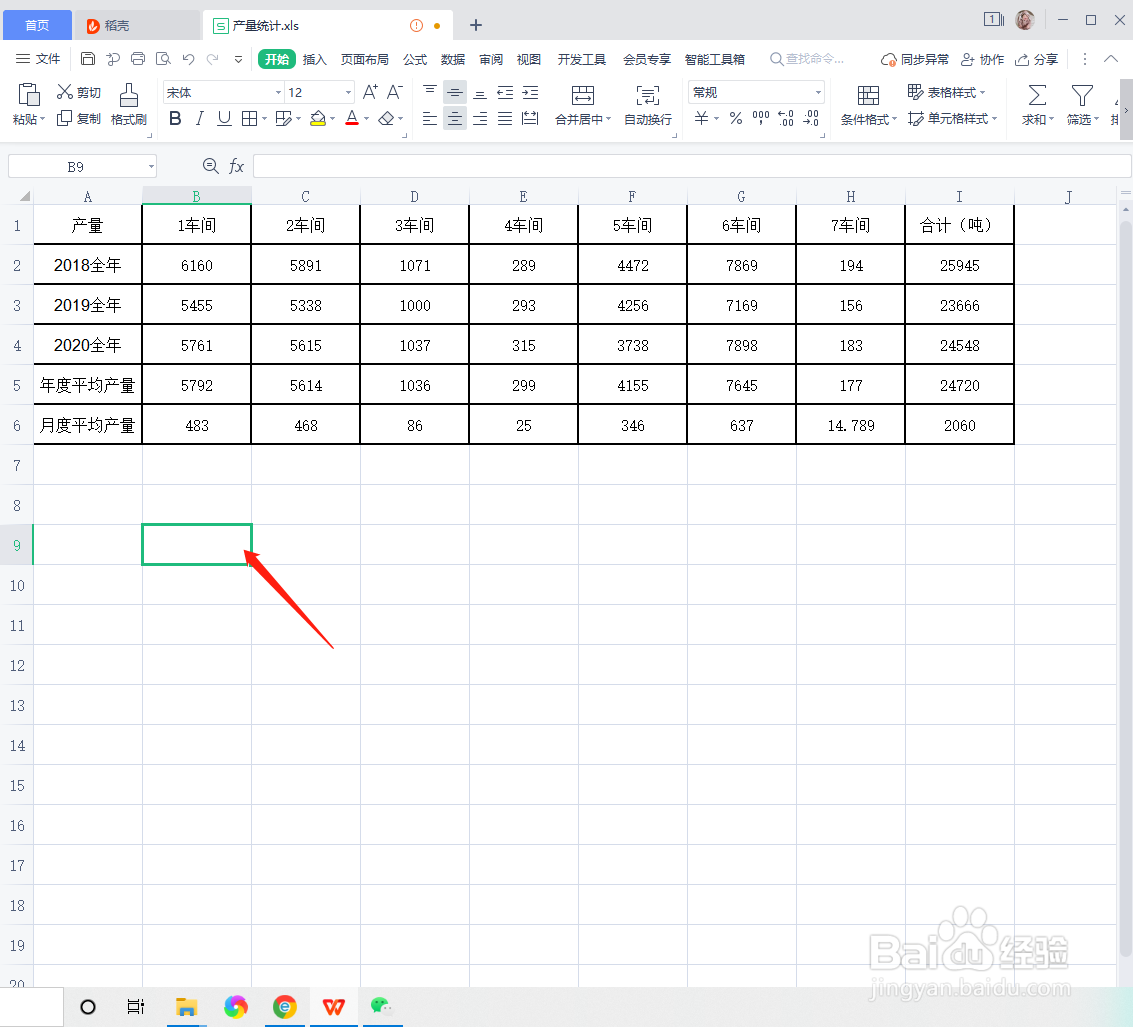This screenshot has width=1133, height=1027.
Task: Open WPS icon in Windows taskbar
Action: click(x=333, y=1006)
